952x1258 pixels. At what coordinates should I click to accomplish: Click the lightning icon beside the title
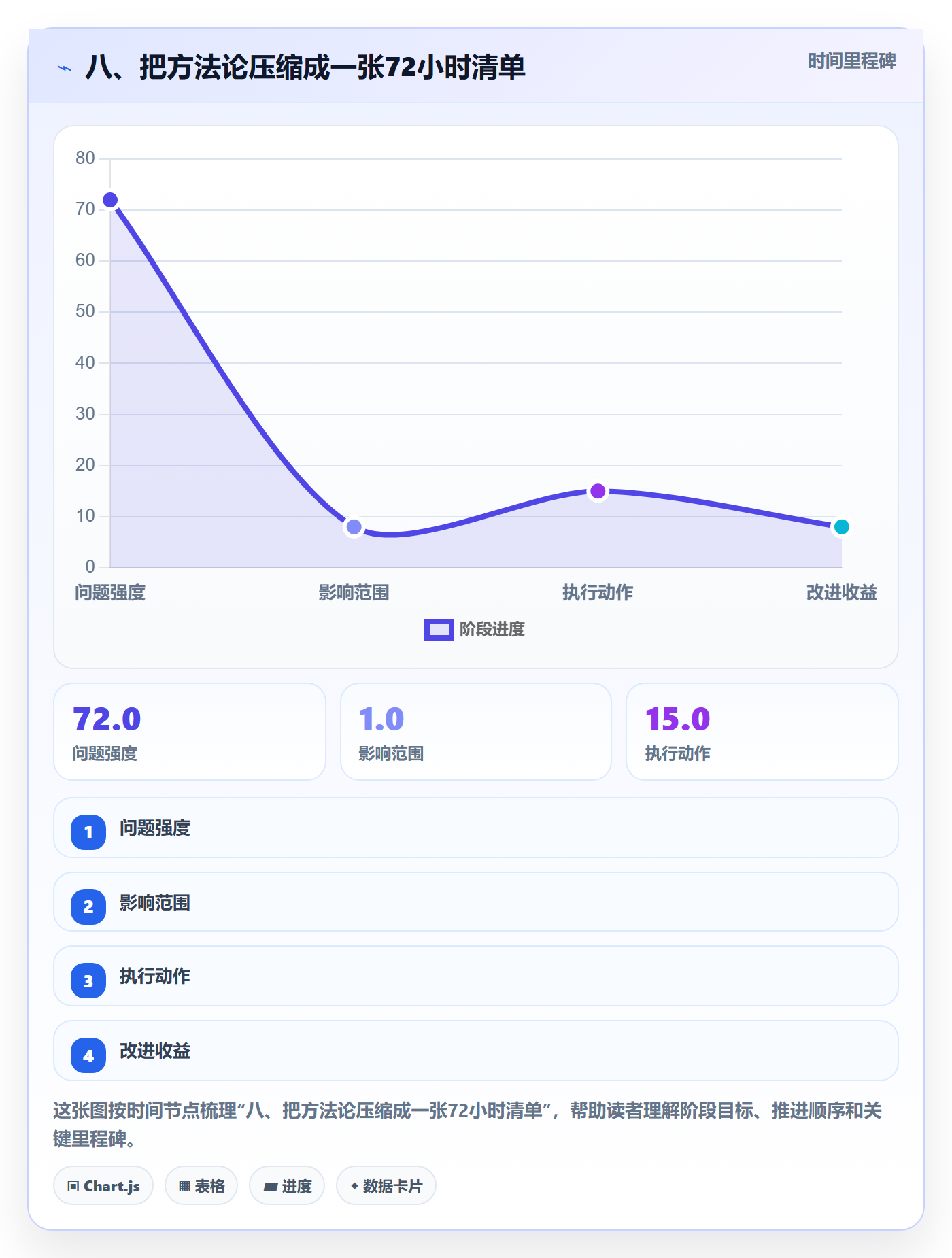65,68
